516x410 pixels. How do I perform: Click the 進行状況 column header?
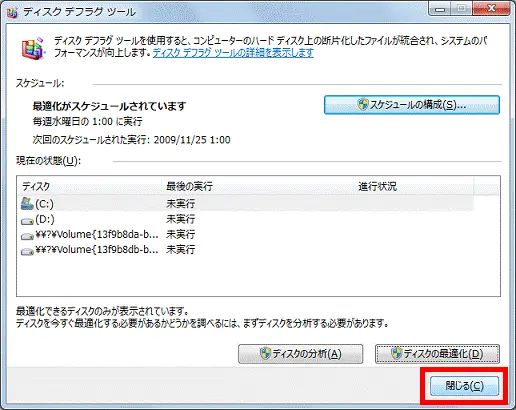click(413, 186)
